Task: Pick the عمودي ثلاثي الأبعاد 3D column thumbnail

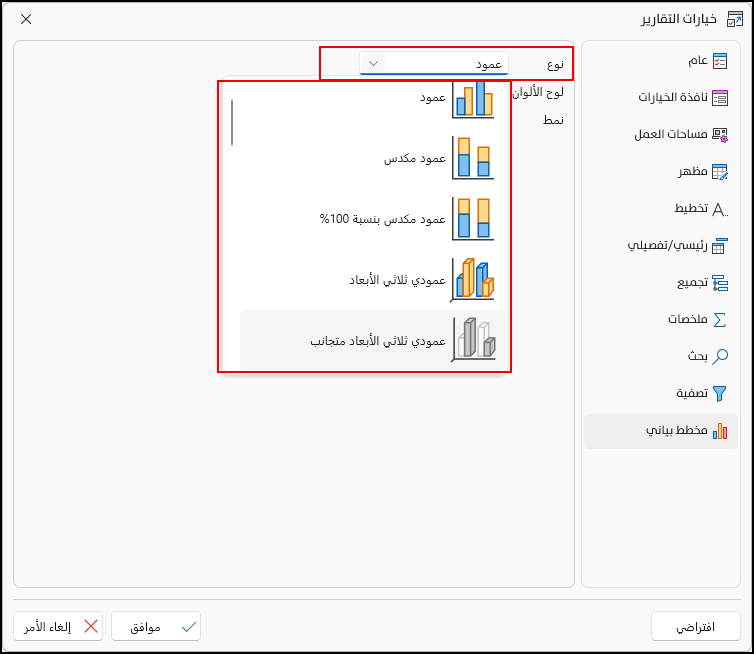Action: point(472,279)
